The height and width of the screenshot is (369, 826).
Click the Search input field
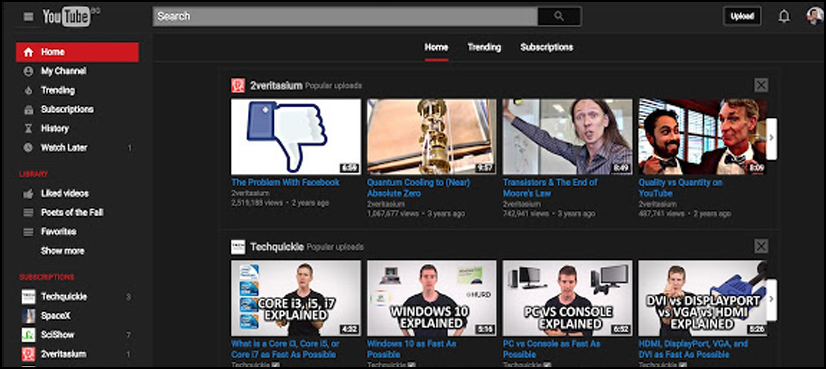pyautogui.click(x=345, y=16)
